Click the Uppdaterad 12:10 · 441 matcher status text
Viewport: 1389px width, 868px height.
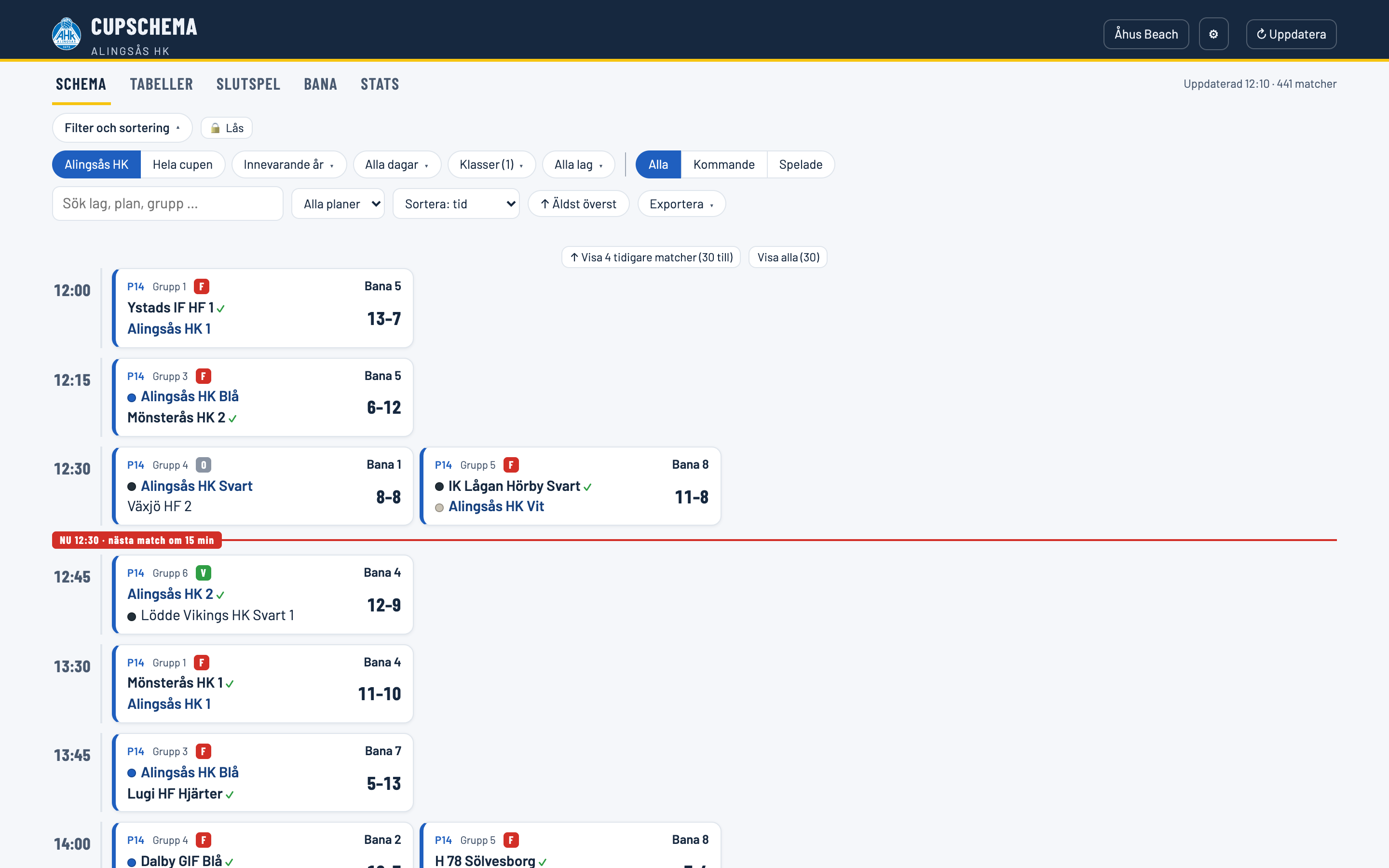pos(1260,84)
